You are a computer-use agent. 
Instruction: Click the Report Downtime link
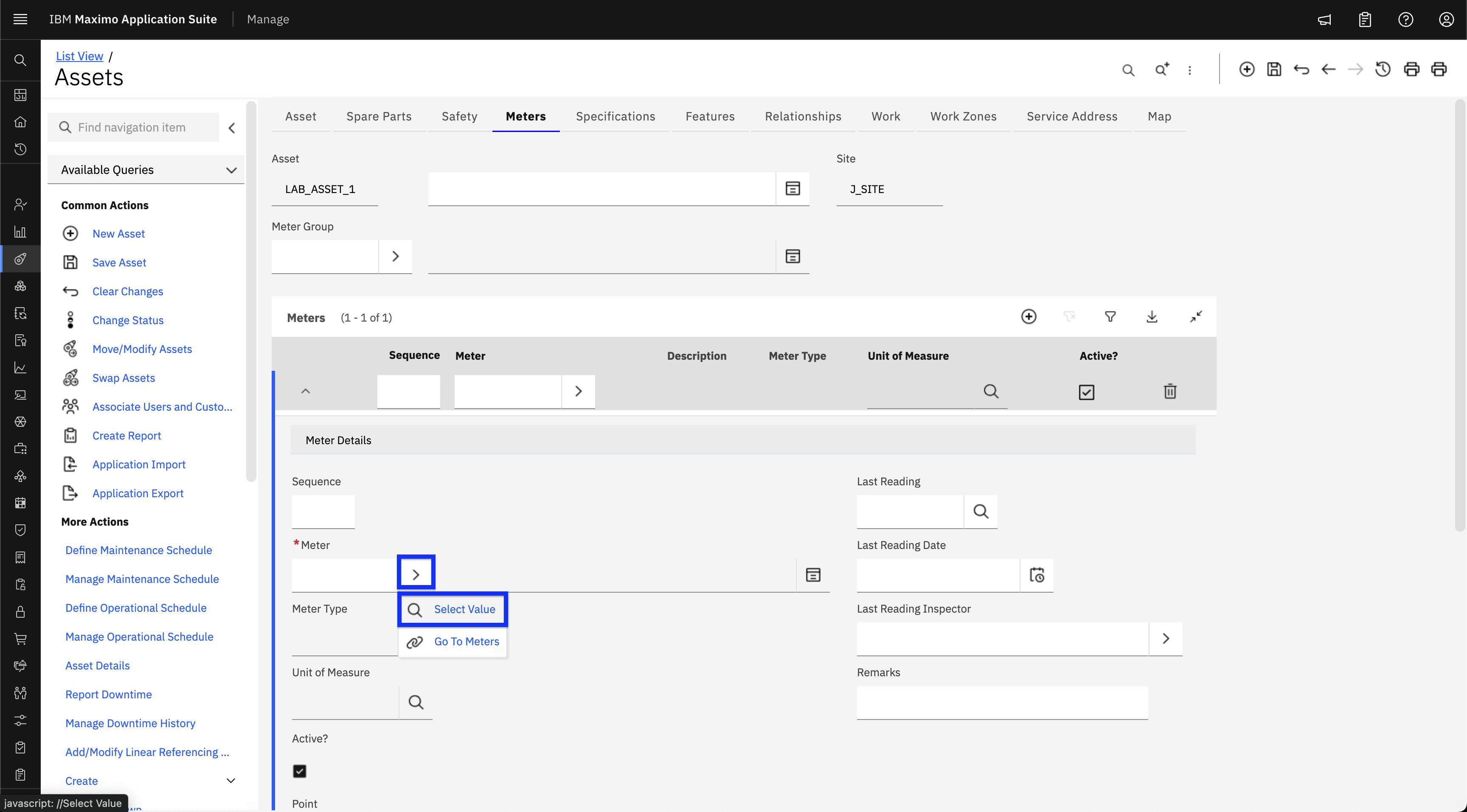108,695
